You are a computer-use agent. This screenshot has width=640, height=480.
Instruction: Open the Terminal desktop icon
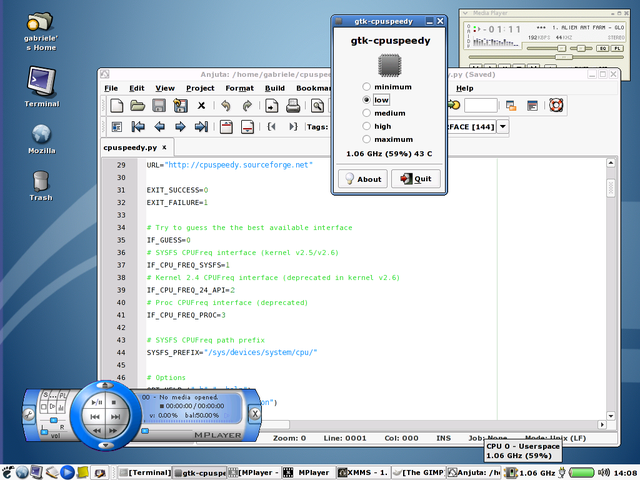click(41, 87)
